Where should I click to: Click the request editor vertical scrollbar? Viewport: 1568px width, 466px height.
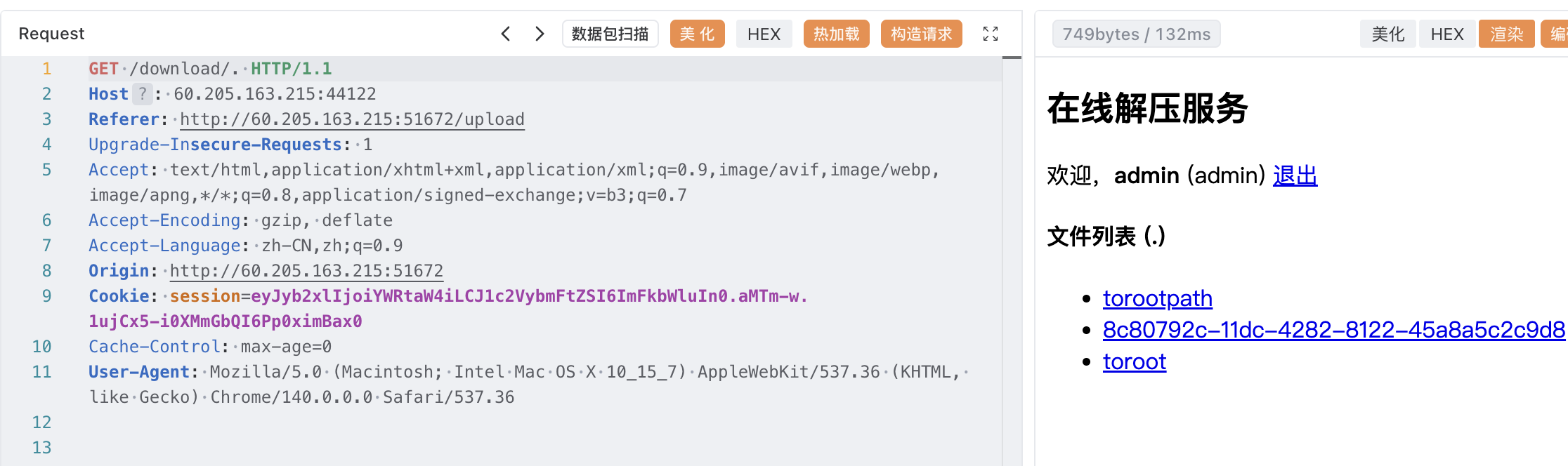coord(1012,261)
